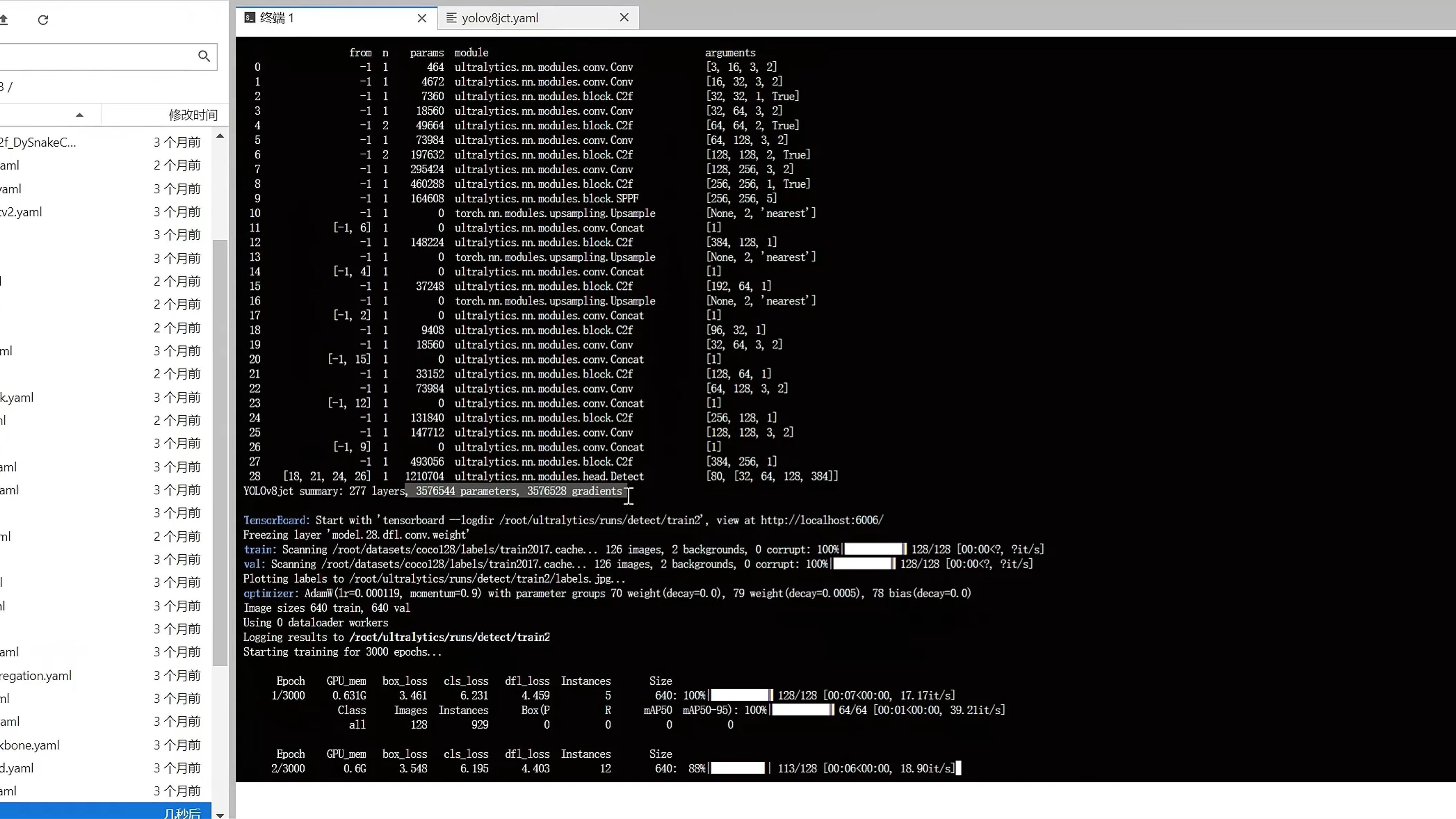
Task: Sort by name using the sort arrow
Action: [x=80, y=115]
